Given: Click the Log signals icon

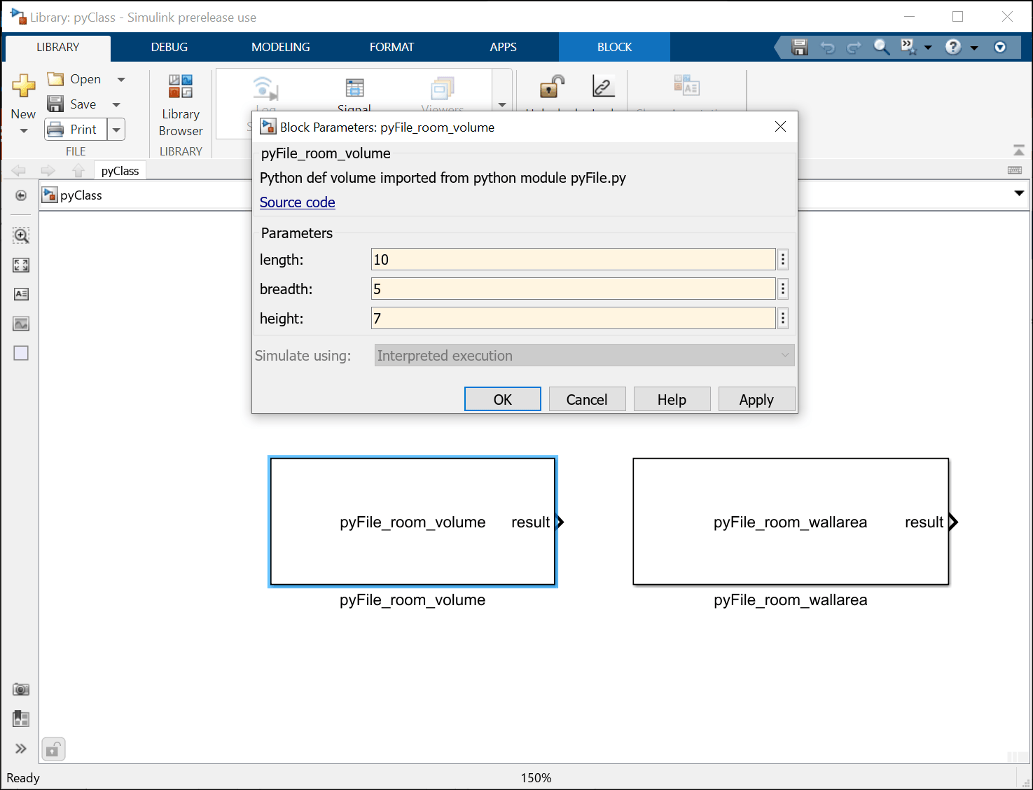Looking at the screenshot, I should pos(265,88).
